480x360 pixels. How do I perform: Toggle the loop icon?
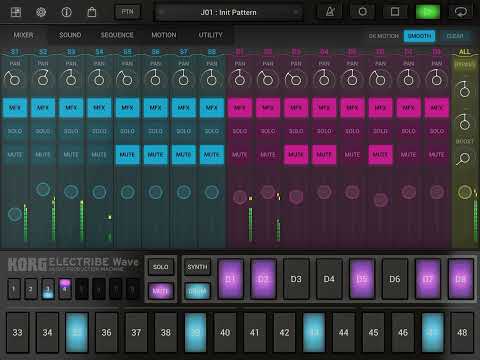pos(461,12)
